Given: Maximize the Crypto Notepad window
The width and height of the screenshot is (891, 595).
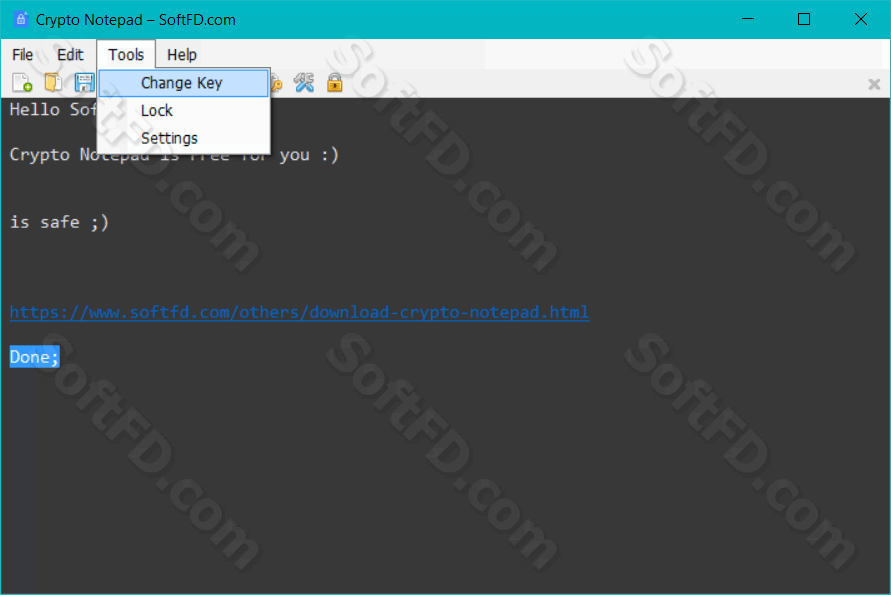Looking at the screenshot, I should (803, 19).
